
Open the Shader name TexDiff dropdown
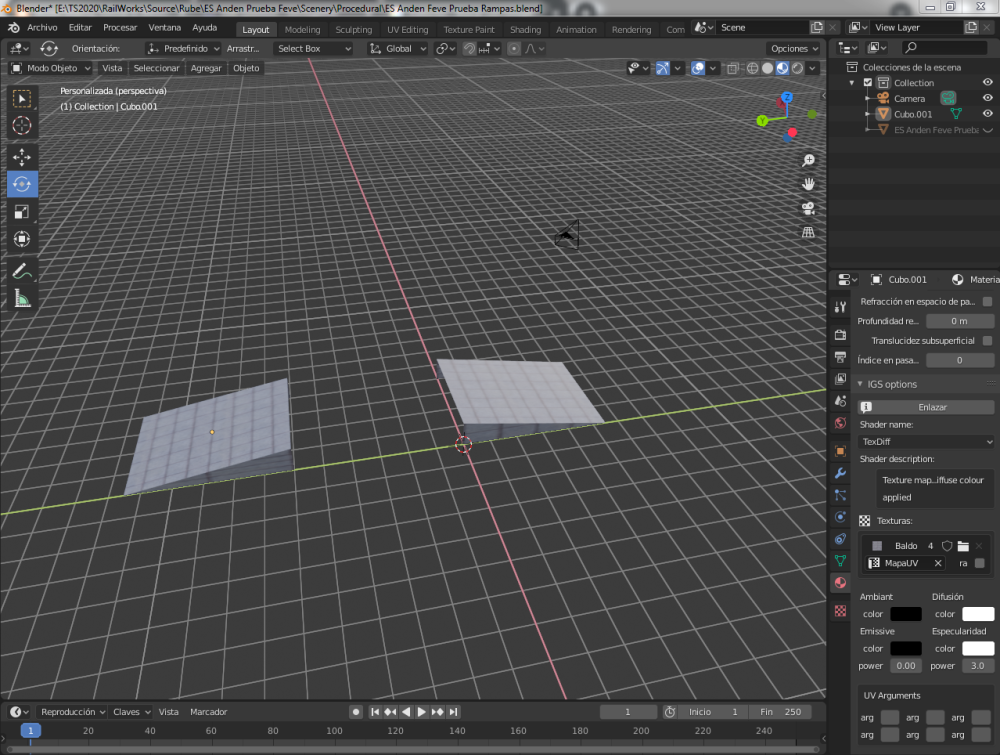tap(925, 440)
